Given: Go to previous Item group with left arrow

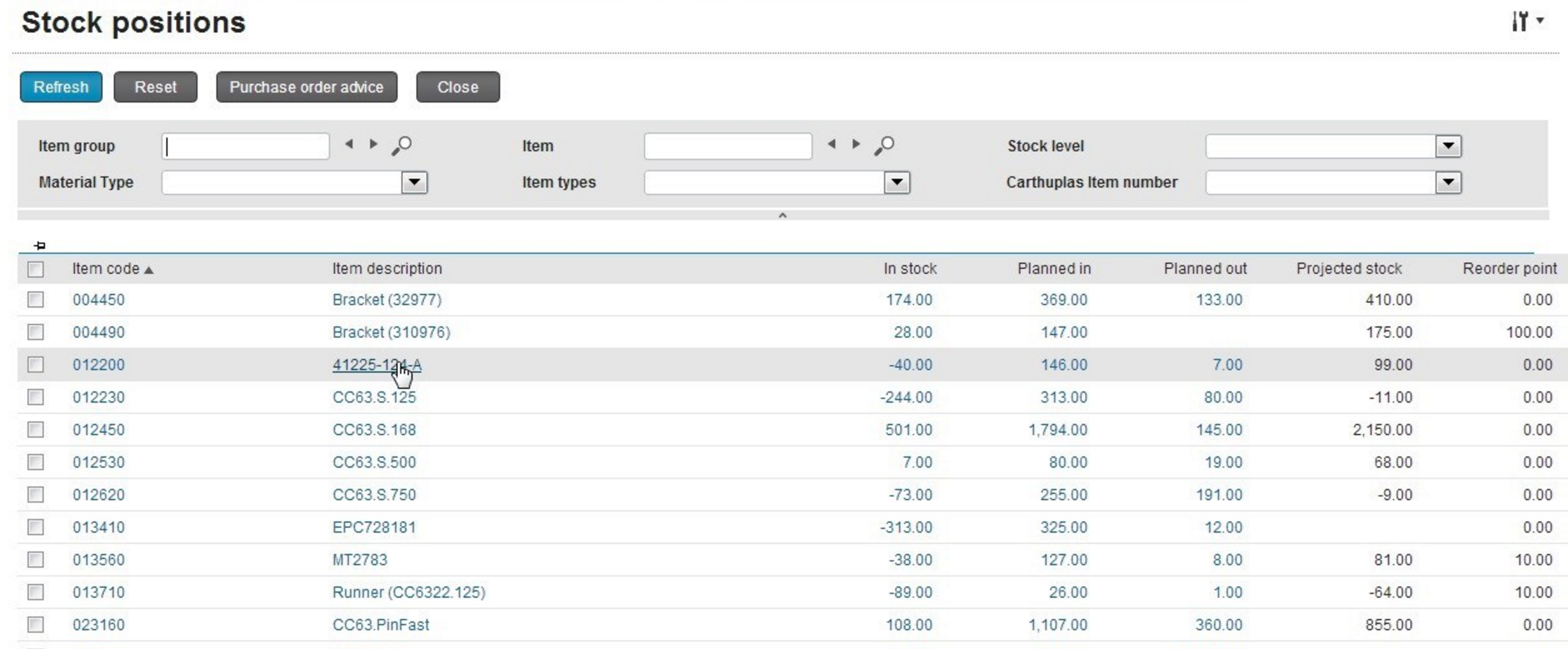Looking at the screenshot, I should tap(349, 144).
